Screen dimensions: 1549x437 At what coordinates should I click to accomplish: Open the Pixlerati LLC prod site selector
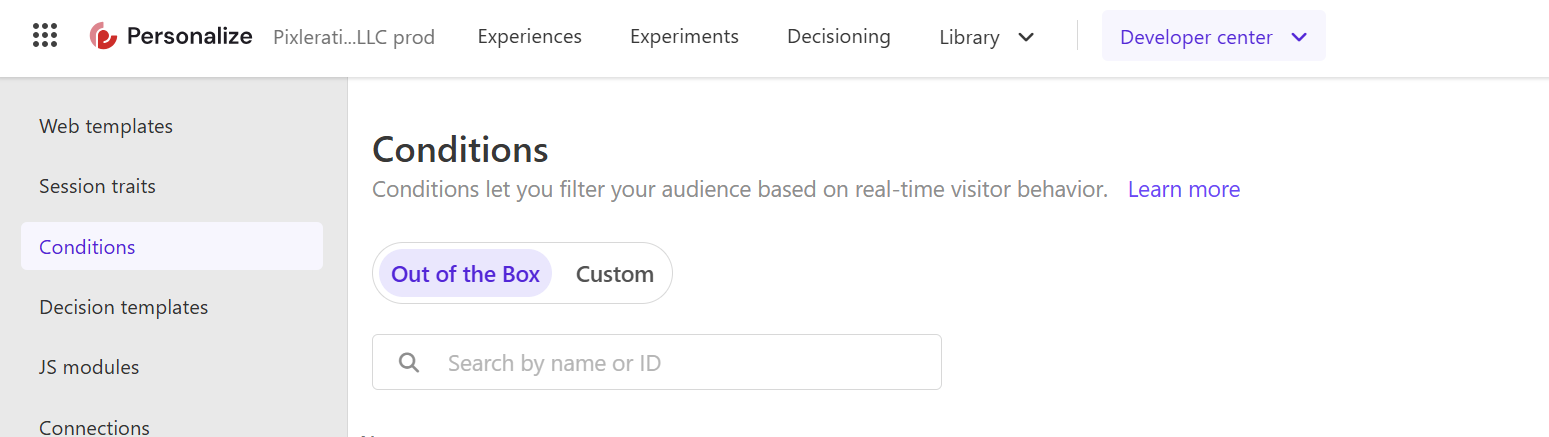354,38
